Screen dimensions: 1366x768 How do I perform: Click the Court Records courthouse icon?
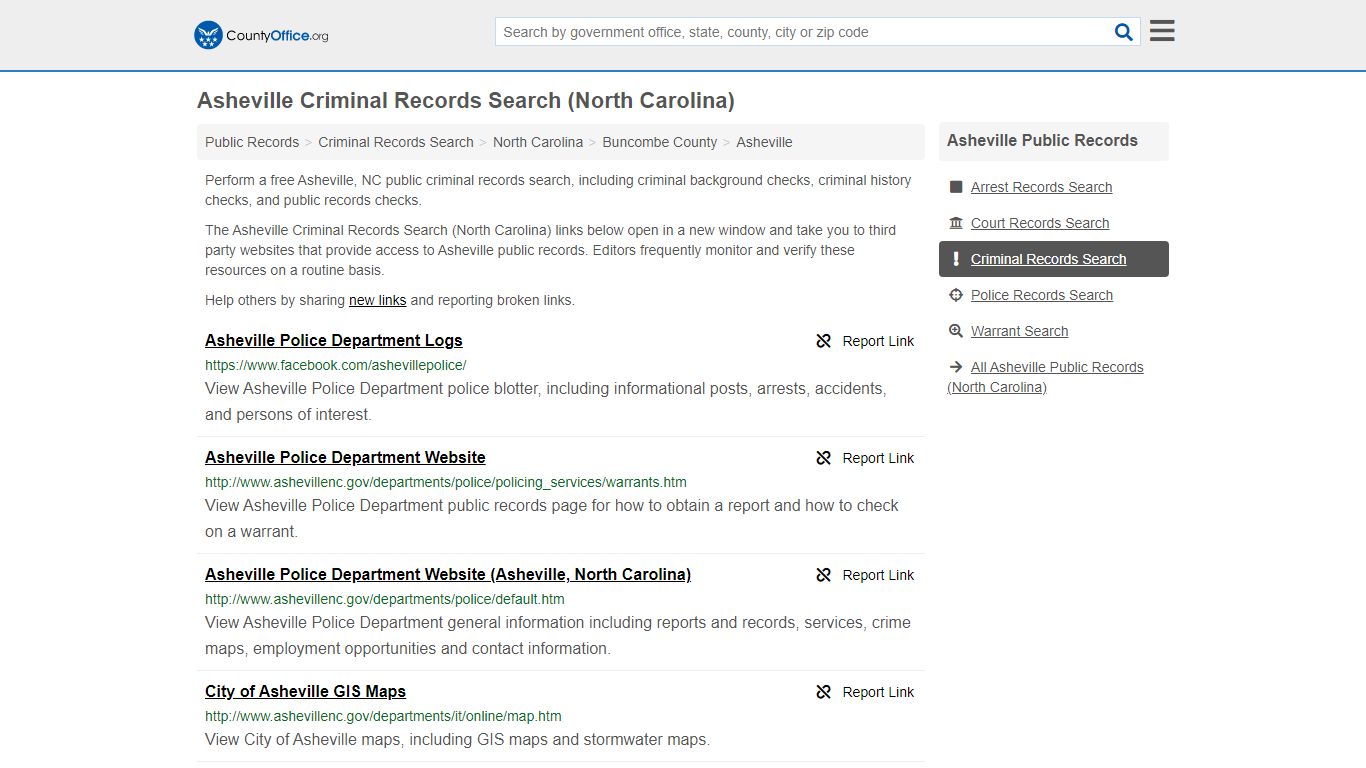coord(956,223)
